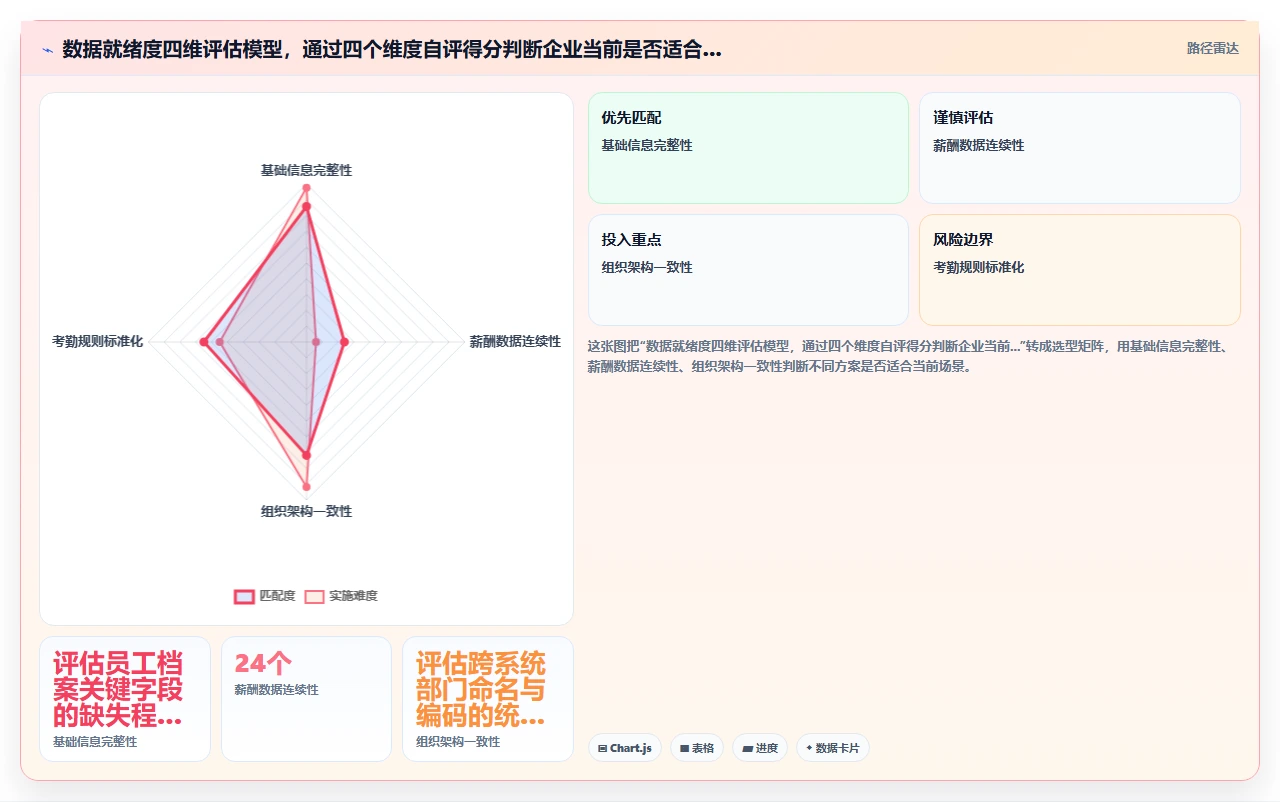Toggle the 匹配度 legend entry
1280x802 pixels.
coord(265,596)
